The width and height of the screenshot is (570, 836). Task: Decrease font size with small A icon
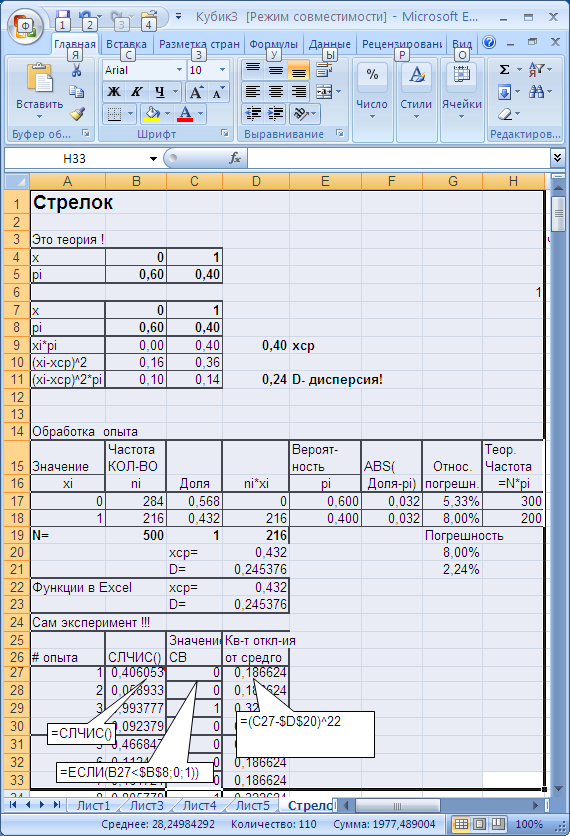(218, 92)
